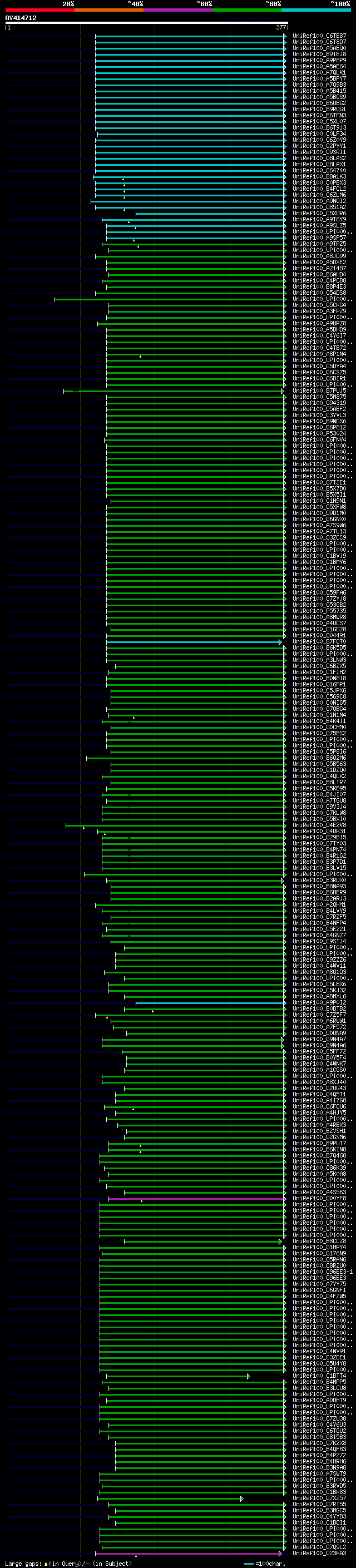
Task: Select the UniRef100_B6Q2M6 label
Action: coord(319,758)
